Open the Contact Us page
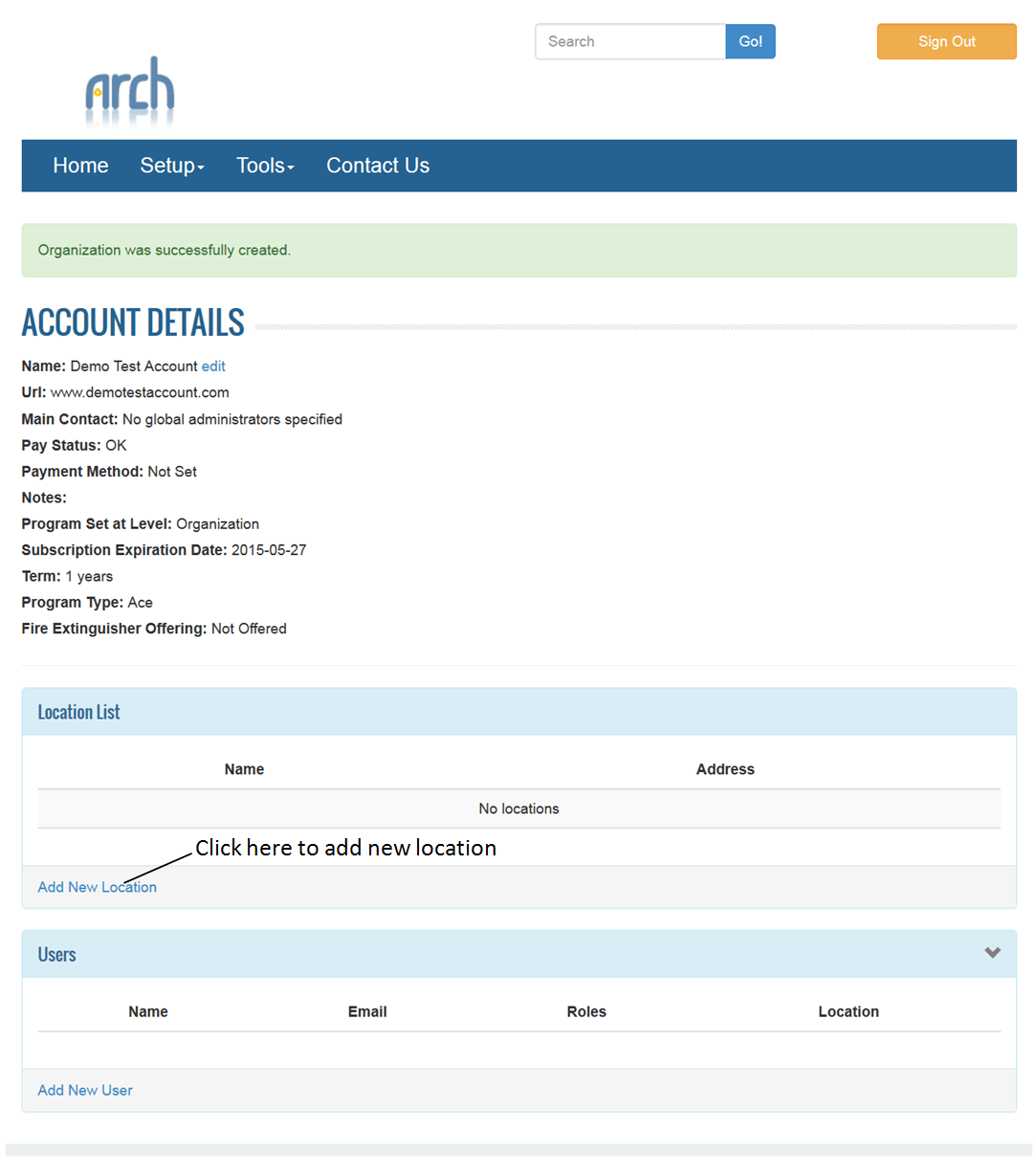Screen dimensions: 1036x1175 tap(378, 166)
